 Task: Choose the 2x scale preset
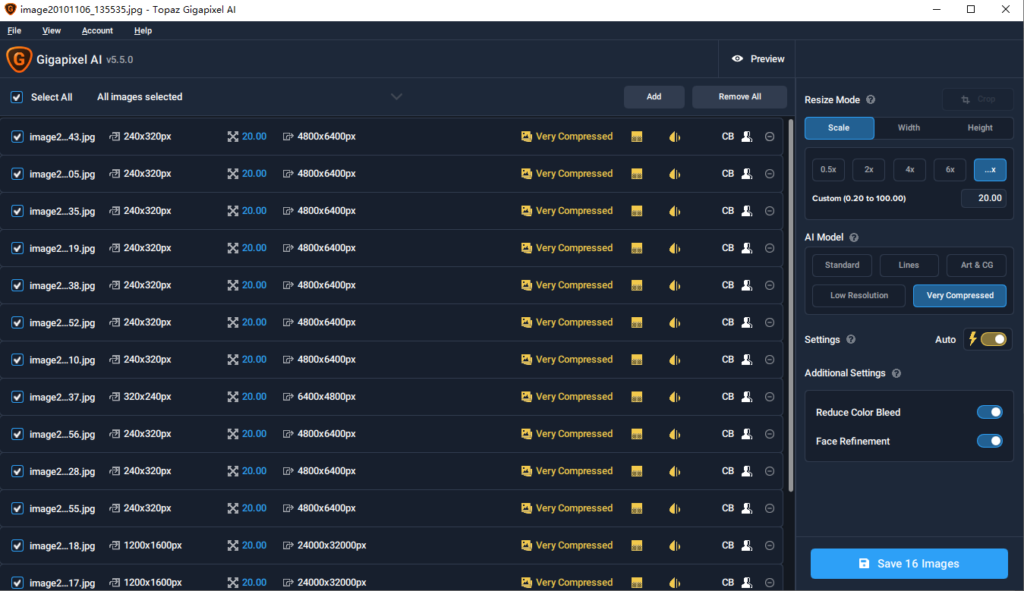coord(869,170)
